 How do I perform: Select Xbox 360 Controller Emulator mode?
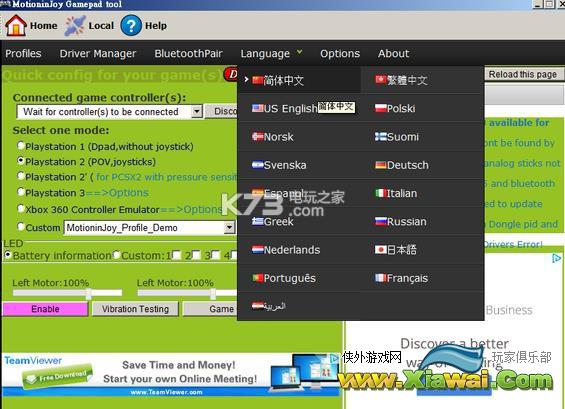click(x=21, y=208)
